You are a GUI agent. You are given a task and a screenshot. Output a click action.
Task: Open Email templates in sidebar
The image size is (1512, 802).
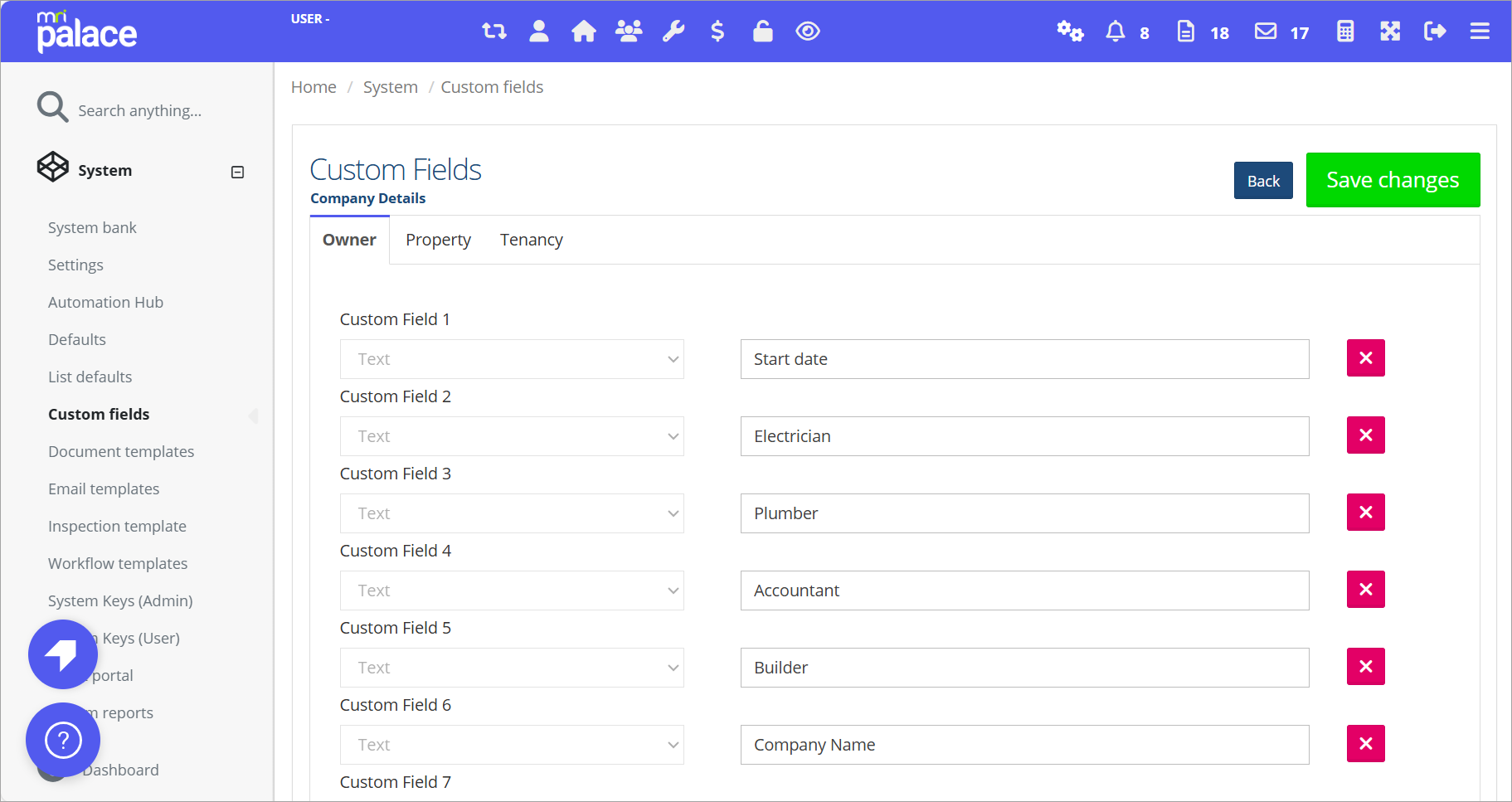tap(104, 488)
